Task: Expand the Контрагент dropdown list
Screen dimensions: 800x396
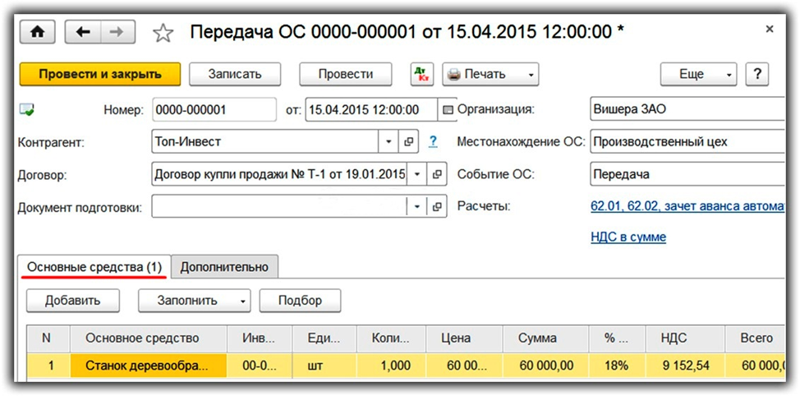Action: pos(388,141)
